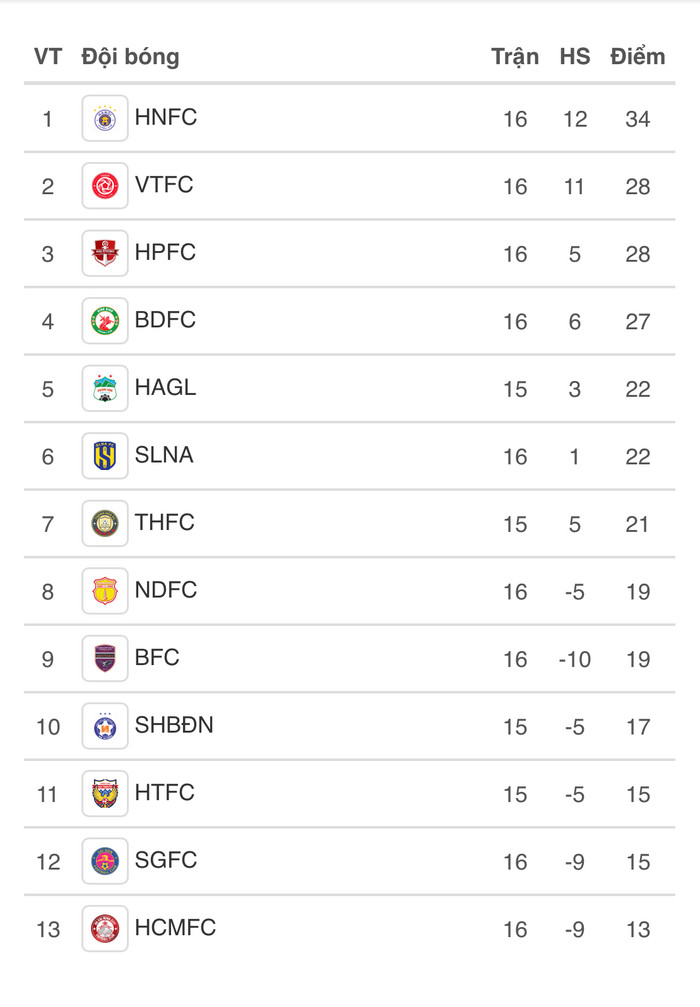Click the SHBĐN club logo
Image resolution: width=700 pixels, height=1007 pixels.
pyautogui.click(x=105, y=726)
